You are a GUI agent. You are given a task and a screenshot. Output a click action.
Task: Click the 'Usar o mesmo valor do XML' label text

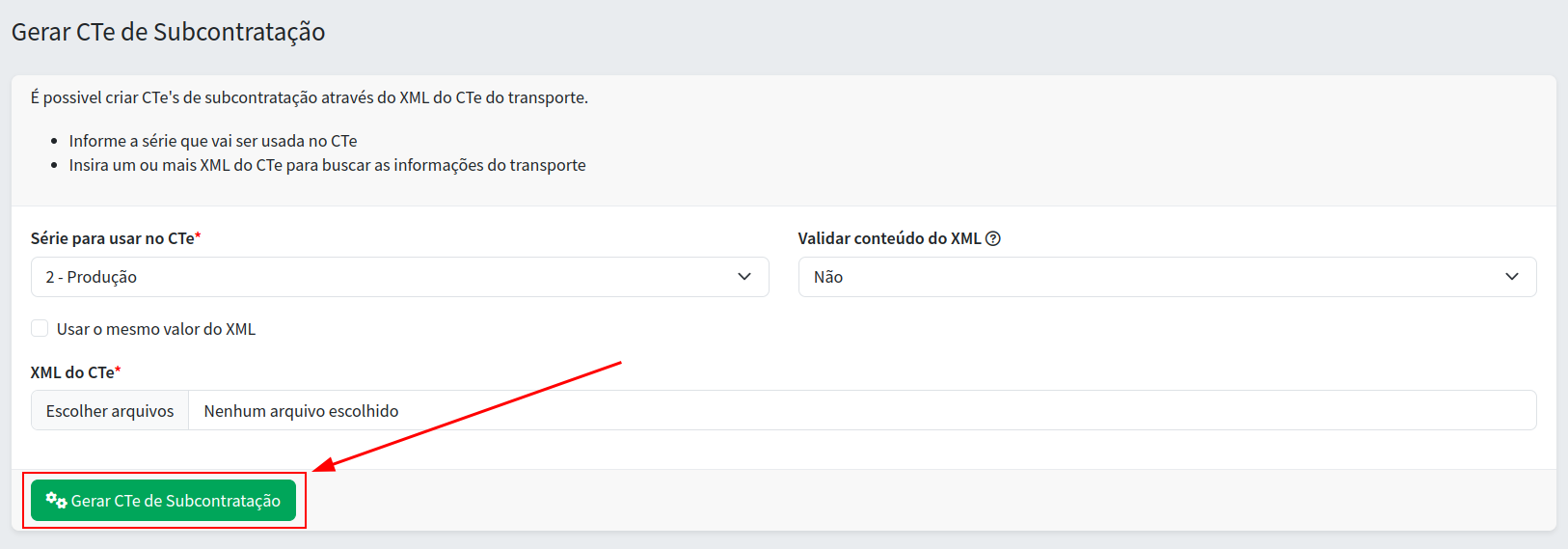[156, 329]
